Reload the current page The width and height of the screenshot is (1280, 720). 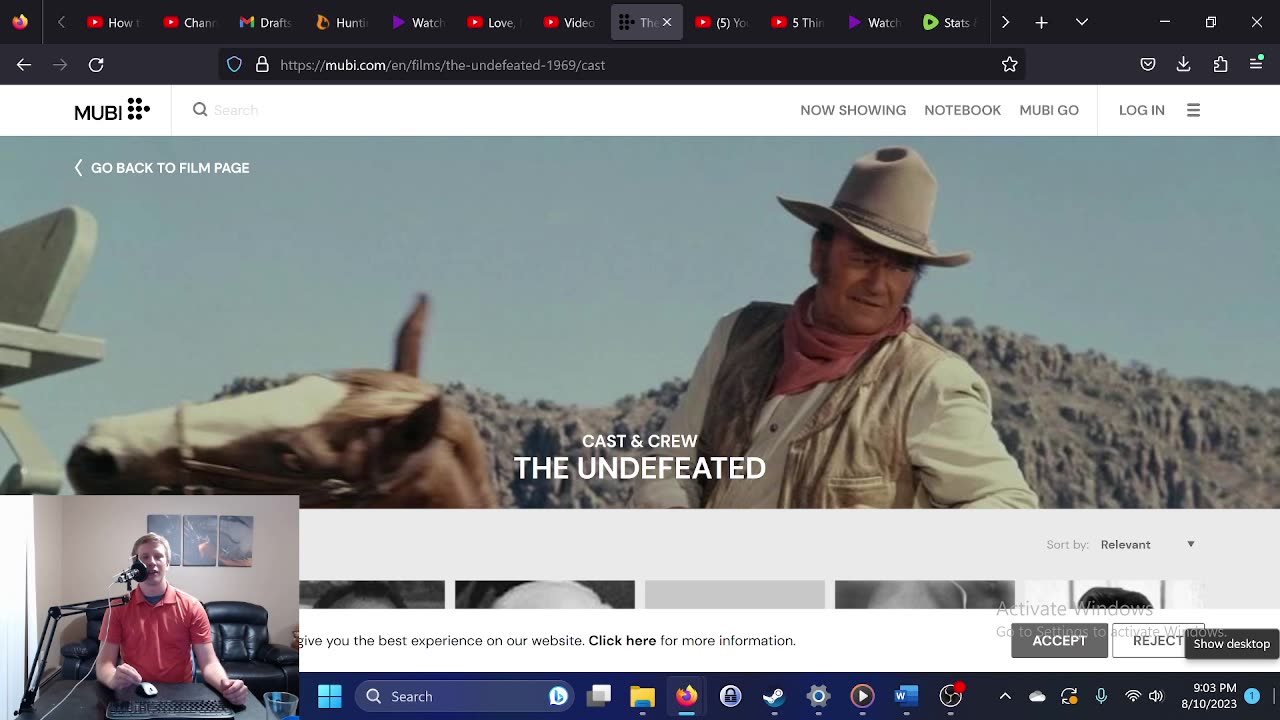pyautogui.click(x=96, y=65)
